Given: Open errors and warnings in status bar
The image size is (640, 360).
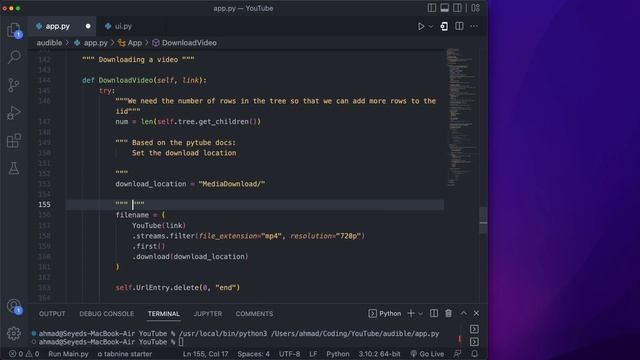Looking at the screenshot, I should pyautogui.click(x=24, y=354).
